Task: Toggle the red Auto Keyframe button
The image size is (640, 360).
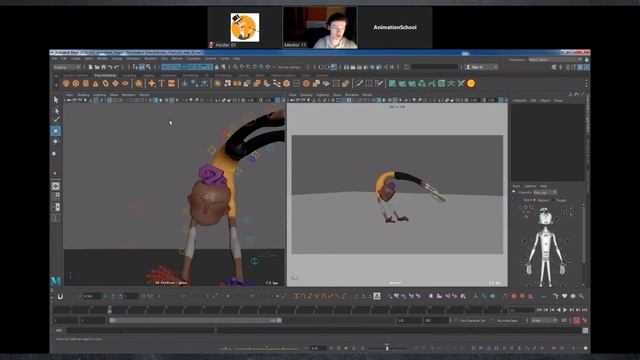Action: coord(576,321)
